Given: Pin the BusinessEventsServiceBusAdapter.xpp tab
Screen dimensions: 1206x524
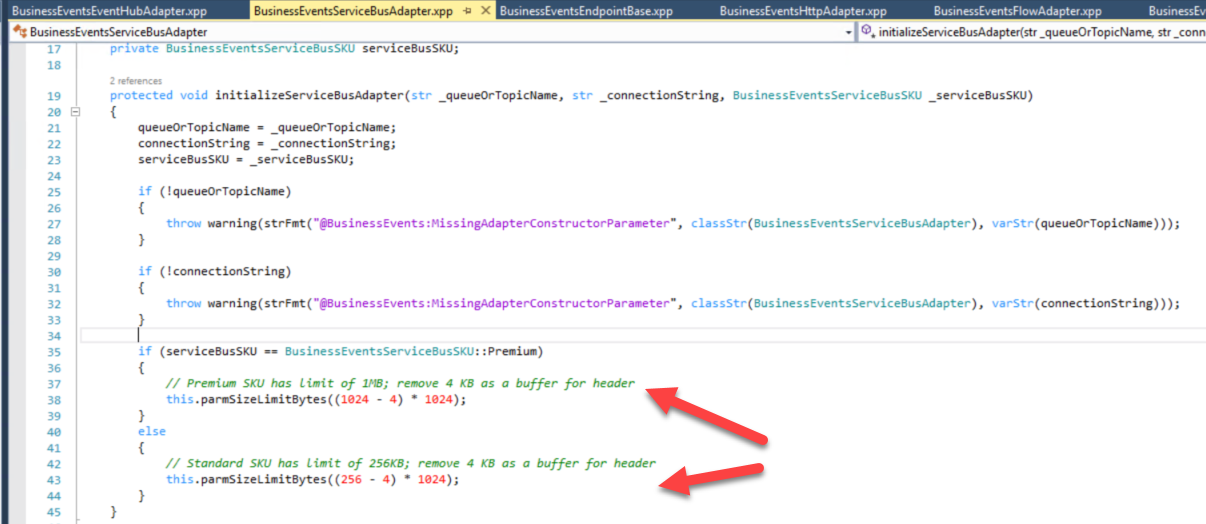Looking at the screenshot, I should (468, 11).
